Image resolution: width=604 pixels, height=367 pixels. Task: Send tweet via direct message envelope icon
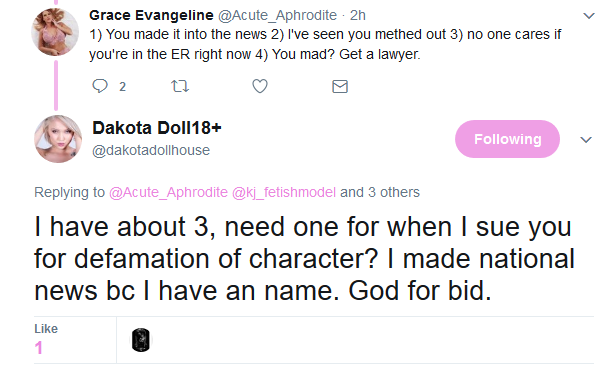click(340, 86)
